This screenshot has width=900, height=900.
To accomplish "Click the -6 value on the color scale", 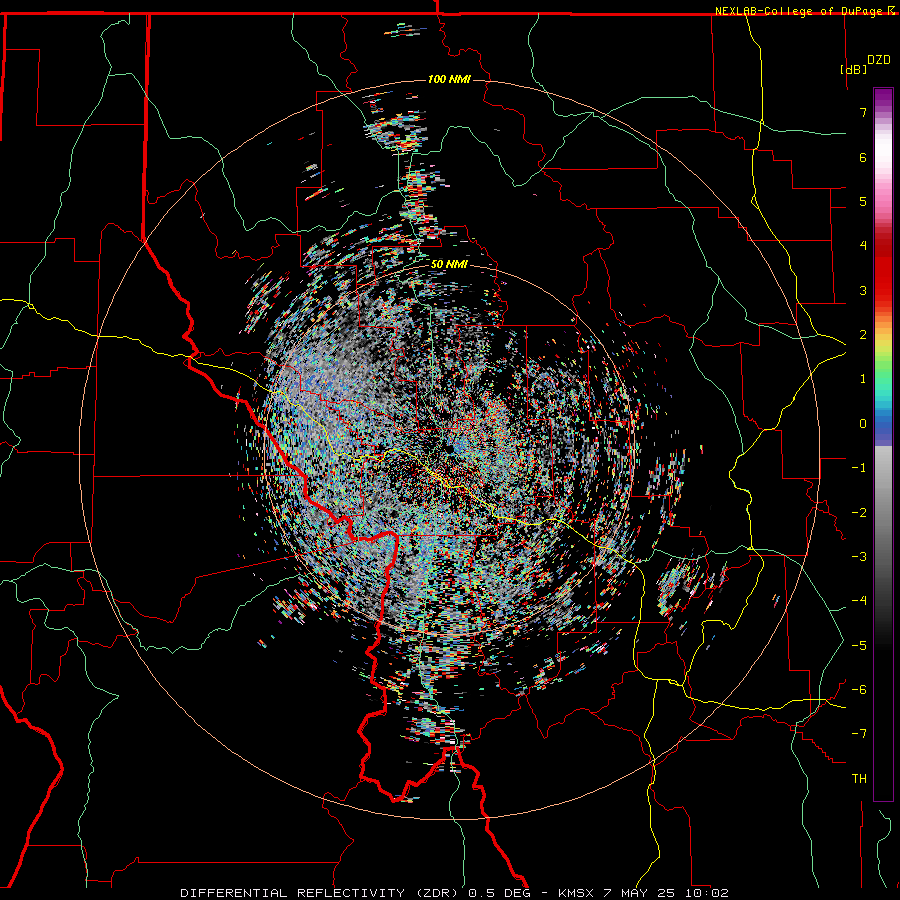I will pyautogui.click(x=859, y=690).
